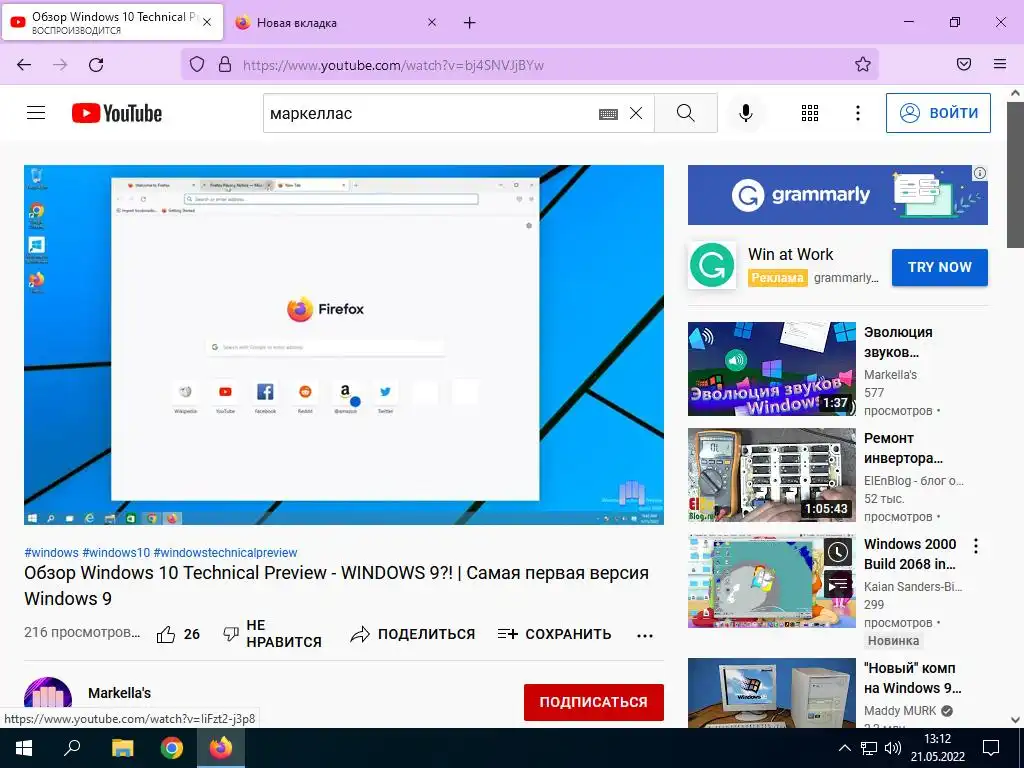Launch Chrome from the taskbar

(x=172, y=748)
